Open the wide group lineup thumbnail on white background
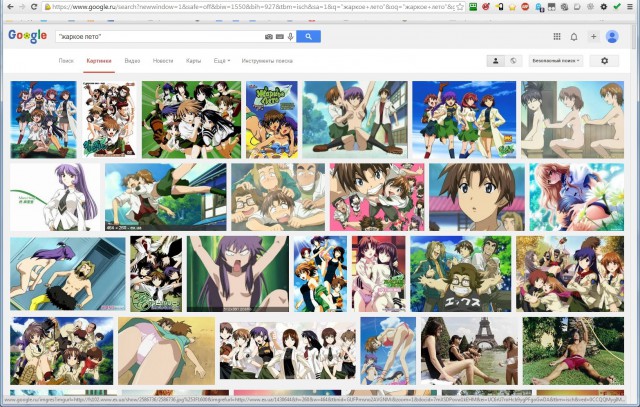Screen dimensions: 640x407 (x=287, y=351)
